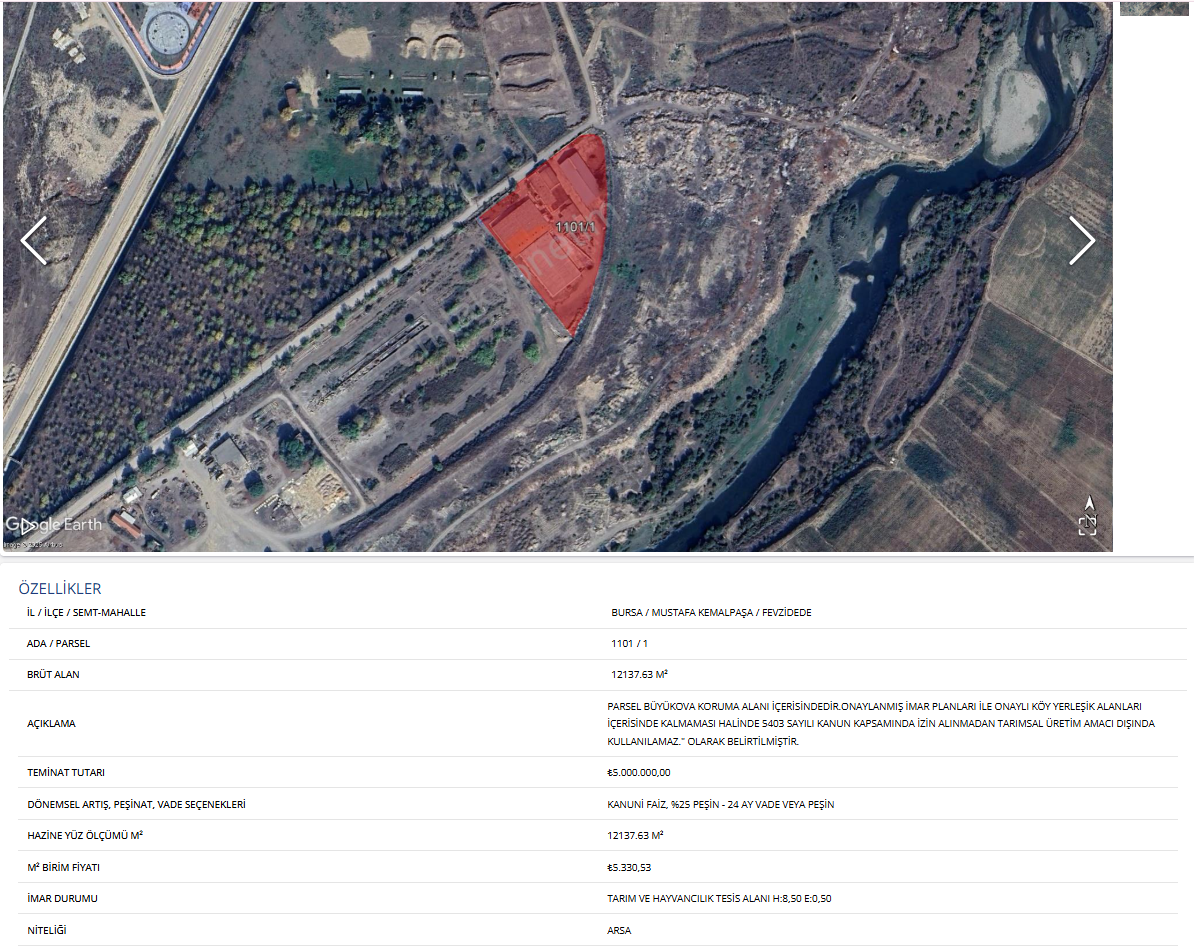
Task: Click the ARSA property type value
Action: (619, 931)
